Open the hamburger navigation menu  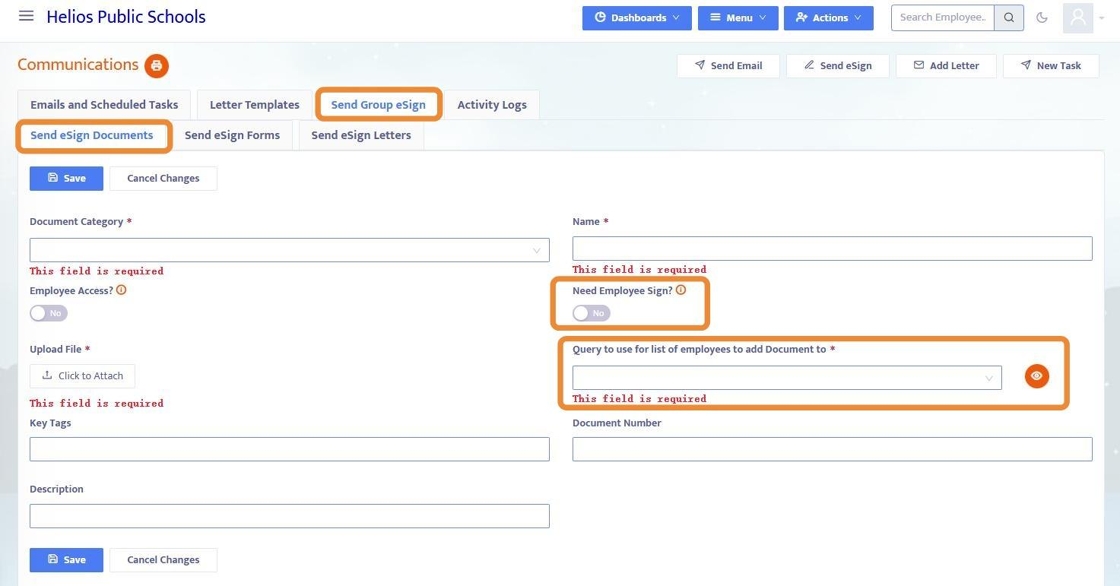26,16
